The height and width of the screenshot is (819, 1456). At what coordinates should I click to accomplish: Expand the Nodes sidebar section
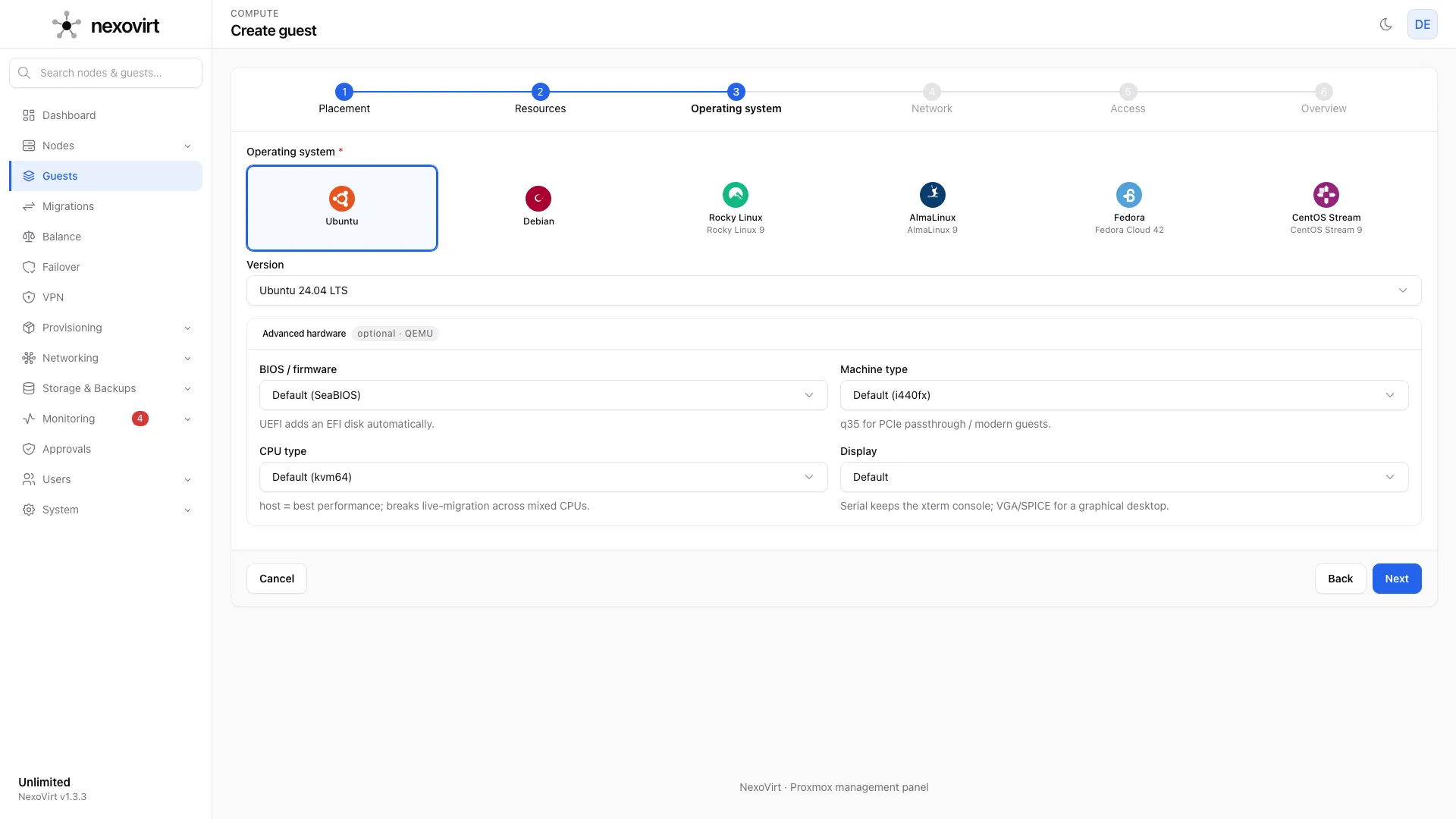click(106, 146)
